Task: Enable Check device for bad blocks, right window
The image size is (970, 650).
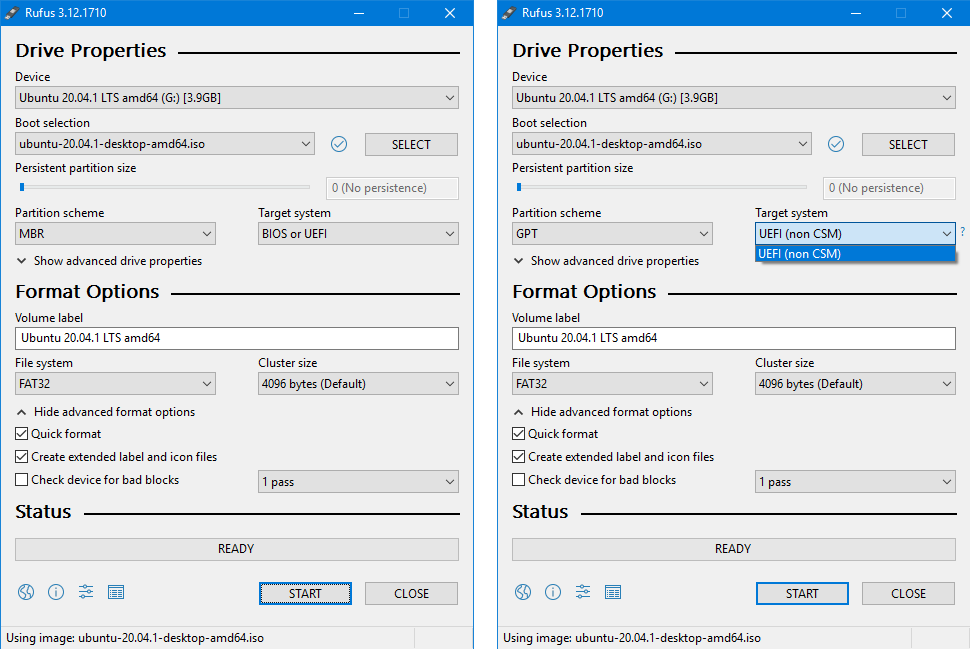Action: tap(518, 479)
